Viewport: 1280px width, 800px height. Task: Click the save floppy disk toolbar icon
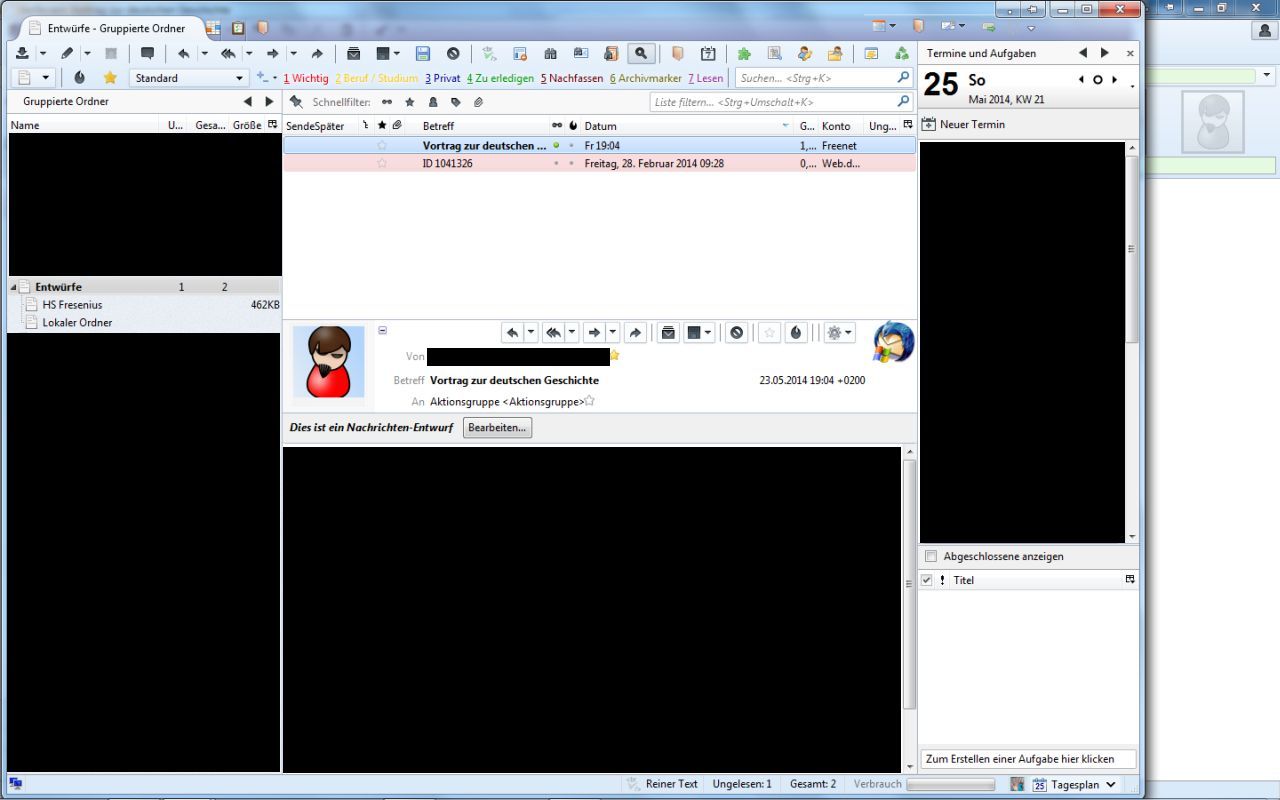(423, 54)
